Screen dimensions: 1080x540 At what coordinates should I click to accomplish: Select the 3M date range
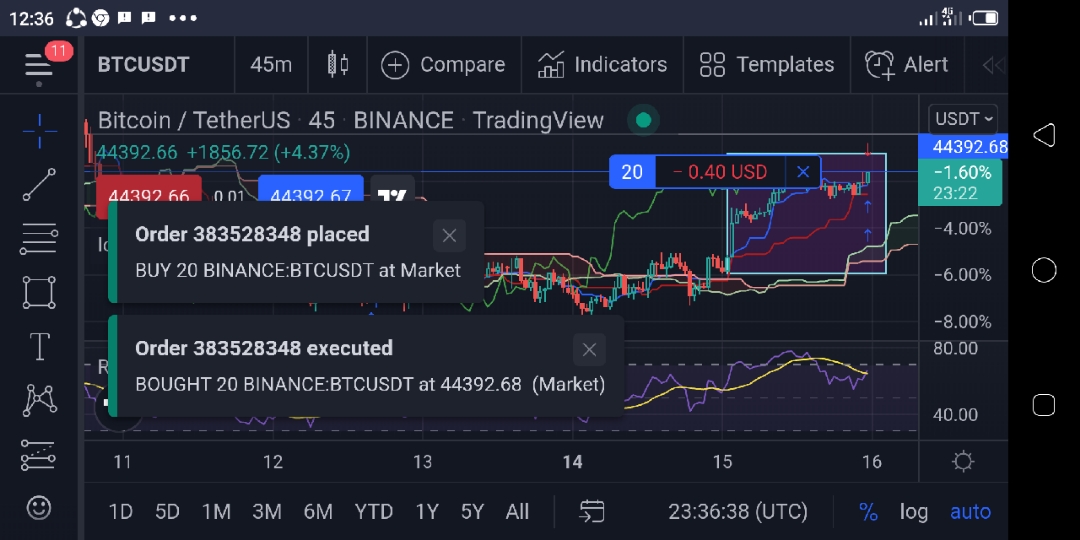pyautogui.click(x=267, y=512)
